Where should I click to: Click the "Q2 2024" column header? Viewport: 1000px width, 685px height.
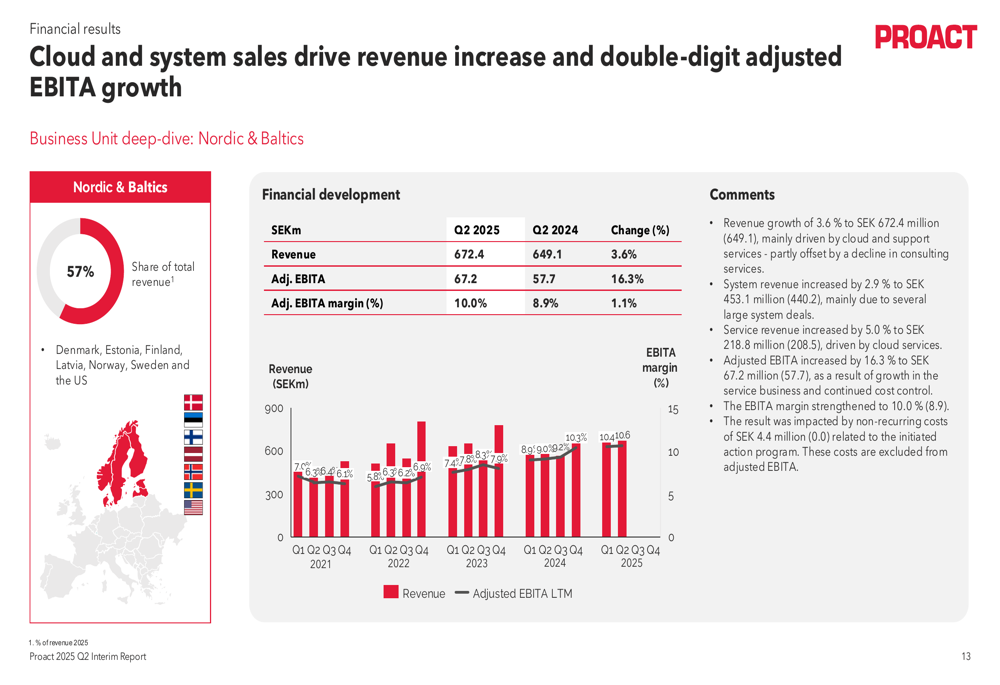(x=555, y=230)
